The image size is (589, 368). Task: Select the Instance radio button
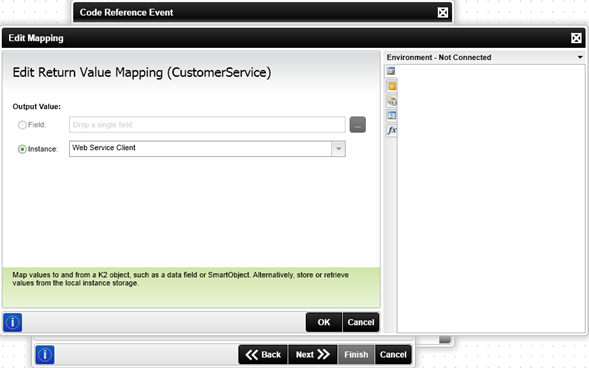[x=22, y=149]
